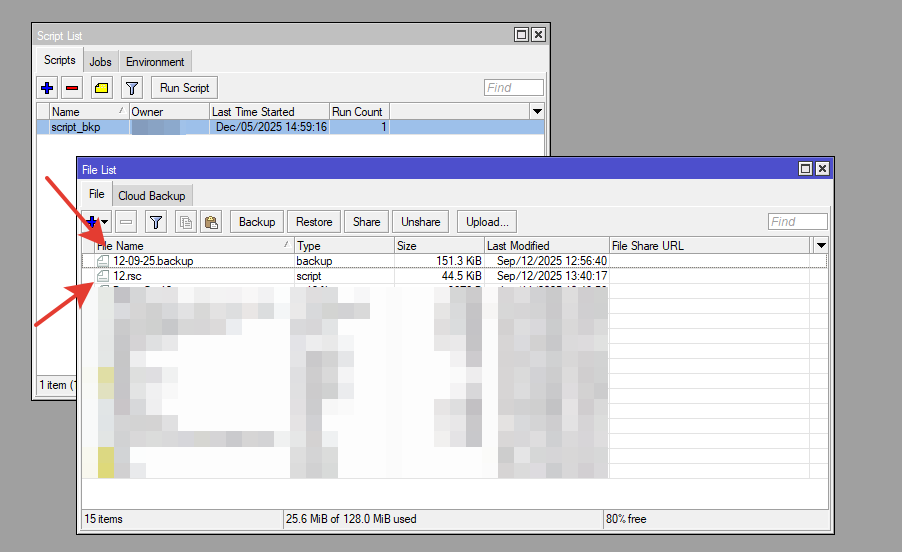Image resolution: width=902 pixels, height=552 pixels.
Task: Click the red minus Remove icon in Script List
Action: [x=72, y=88]
